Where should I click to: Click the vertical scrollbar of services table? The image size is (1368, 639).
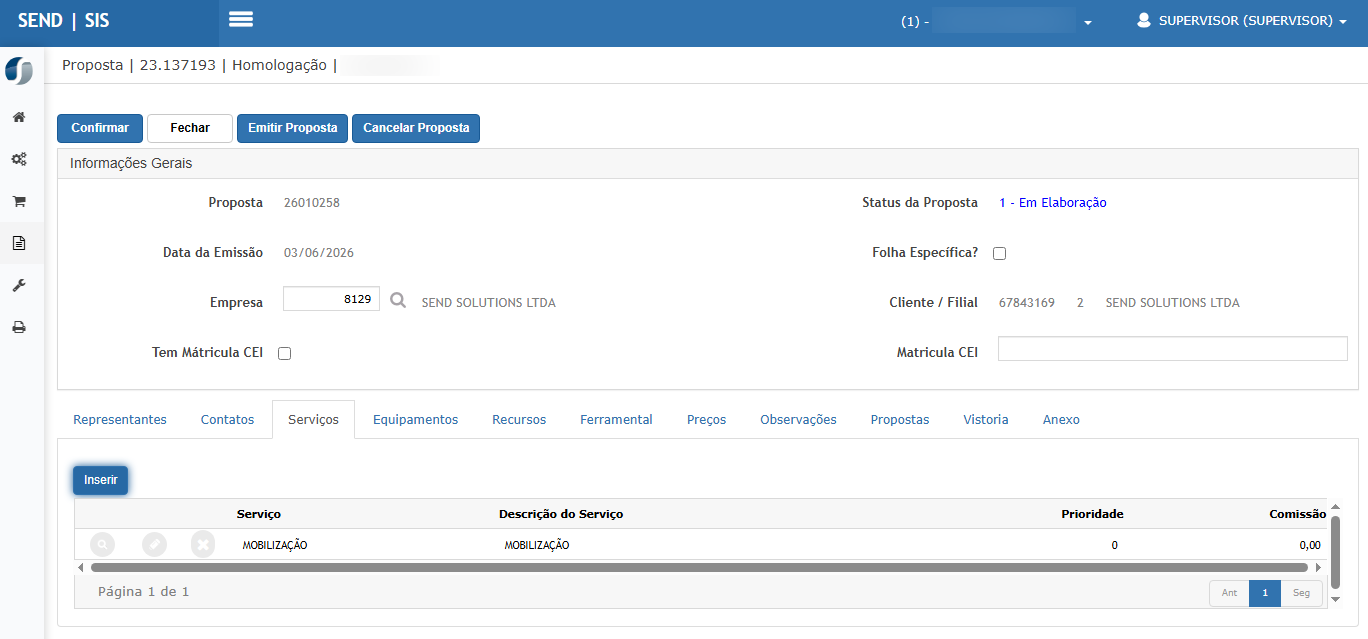click(1335, 551)
